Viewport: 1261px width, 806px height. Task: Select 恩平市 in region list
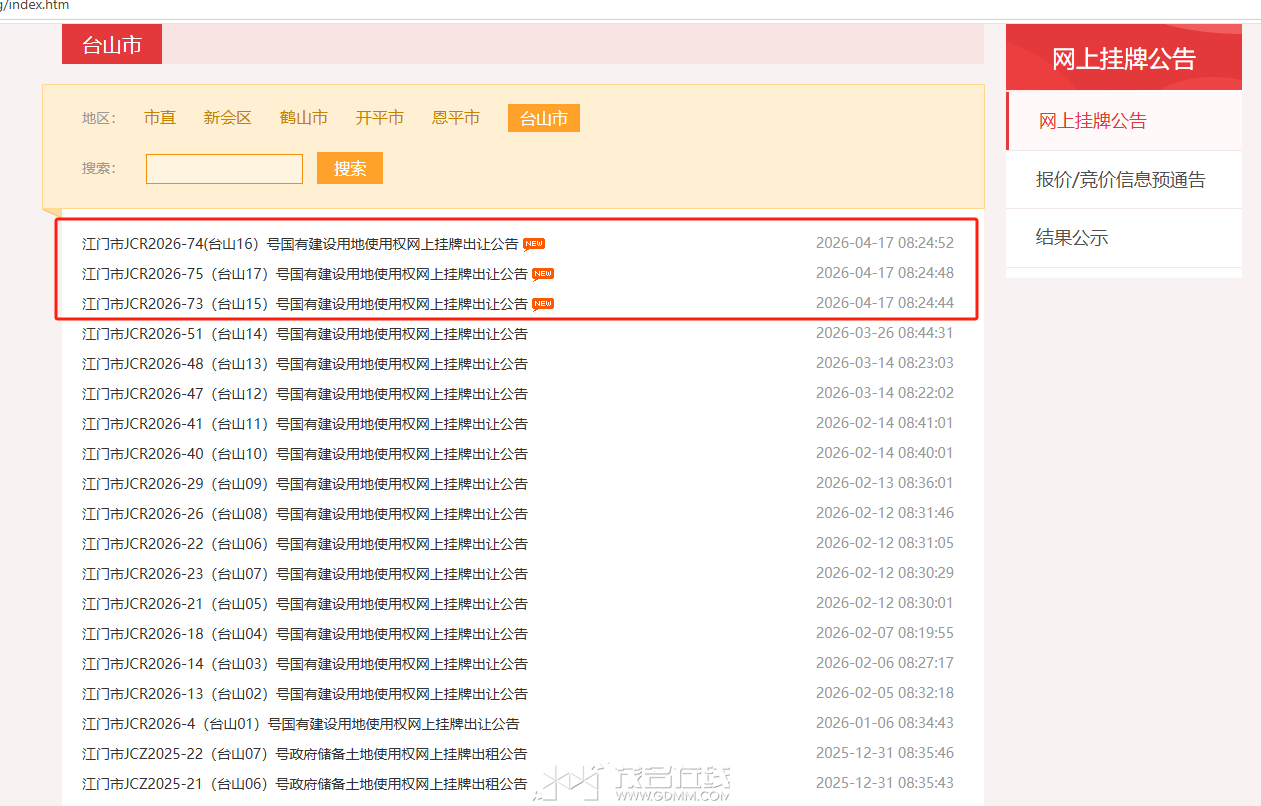[456, 118]
